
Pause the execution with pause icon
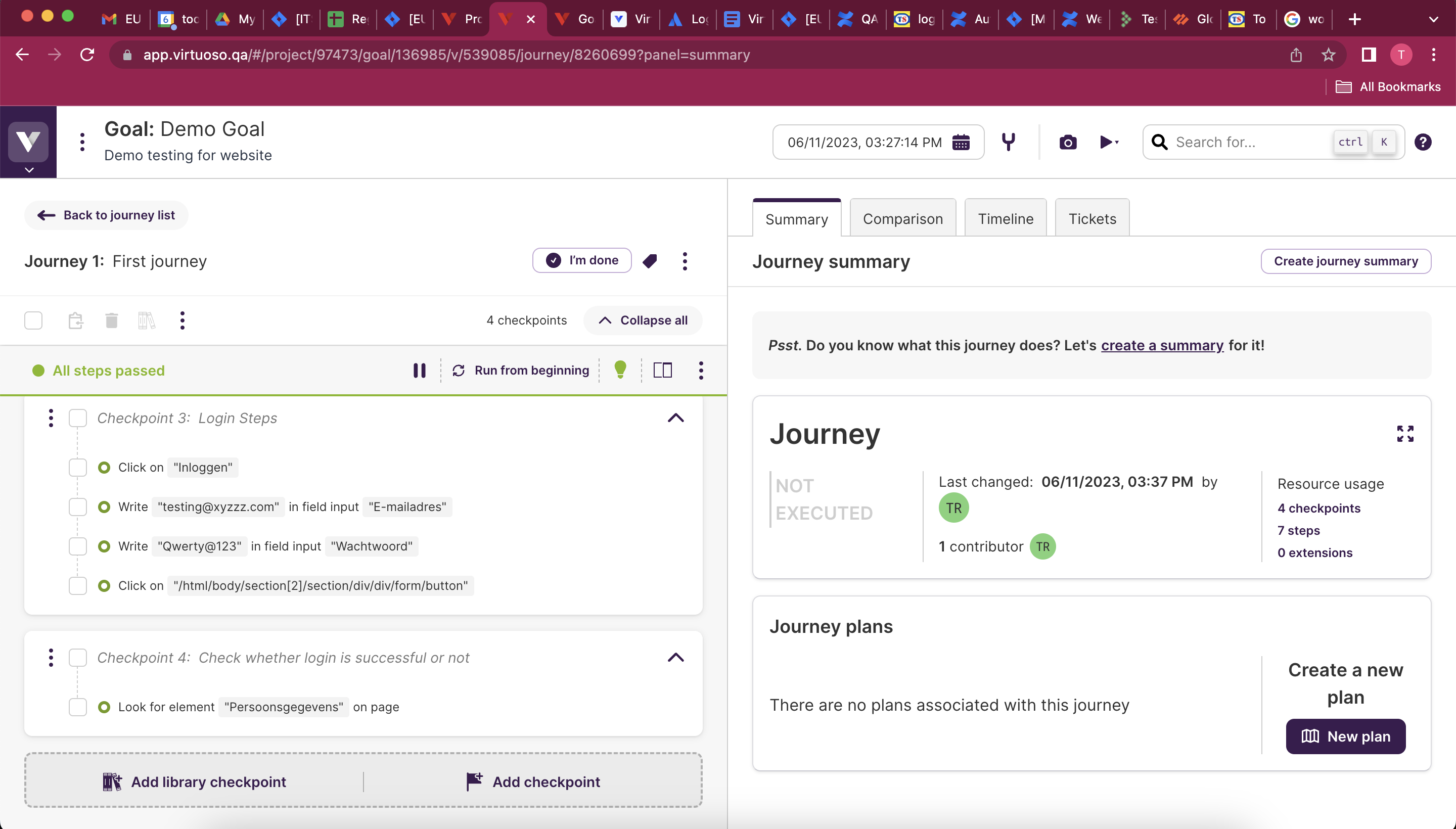coord(419,371)
